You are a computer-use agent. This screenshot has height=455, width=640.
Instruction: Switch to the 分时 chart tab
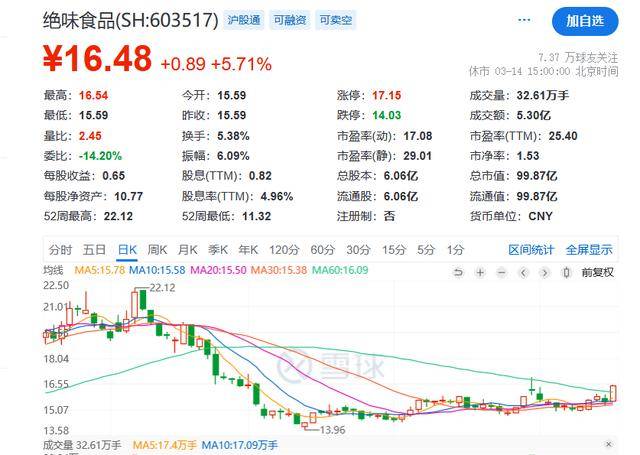pos(60,249)
